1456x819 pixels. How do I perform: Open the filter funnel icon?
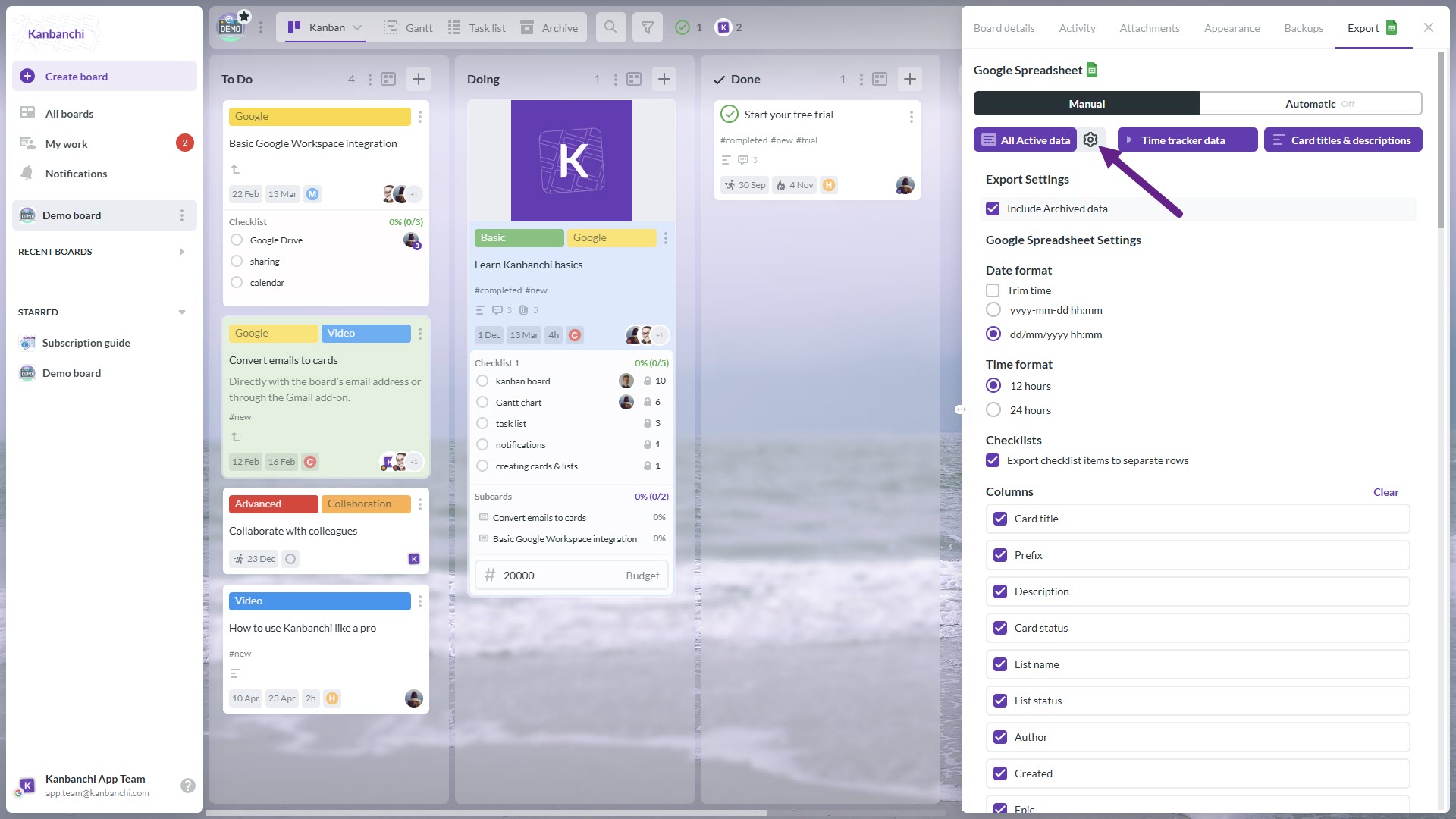(x=648, y=27)
